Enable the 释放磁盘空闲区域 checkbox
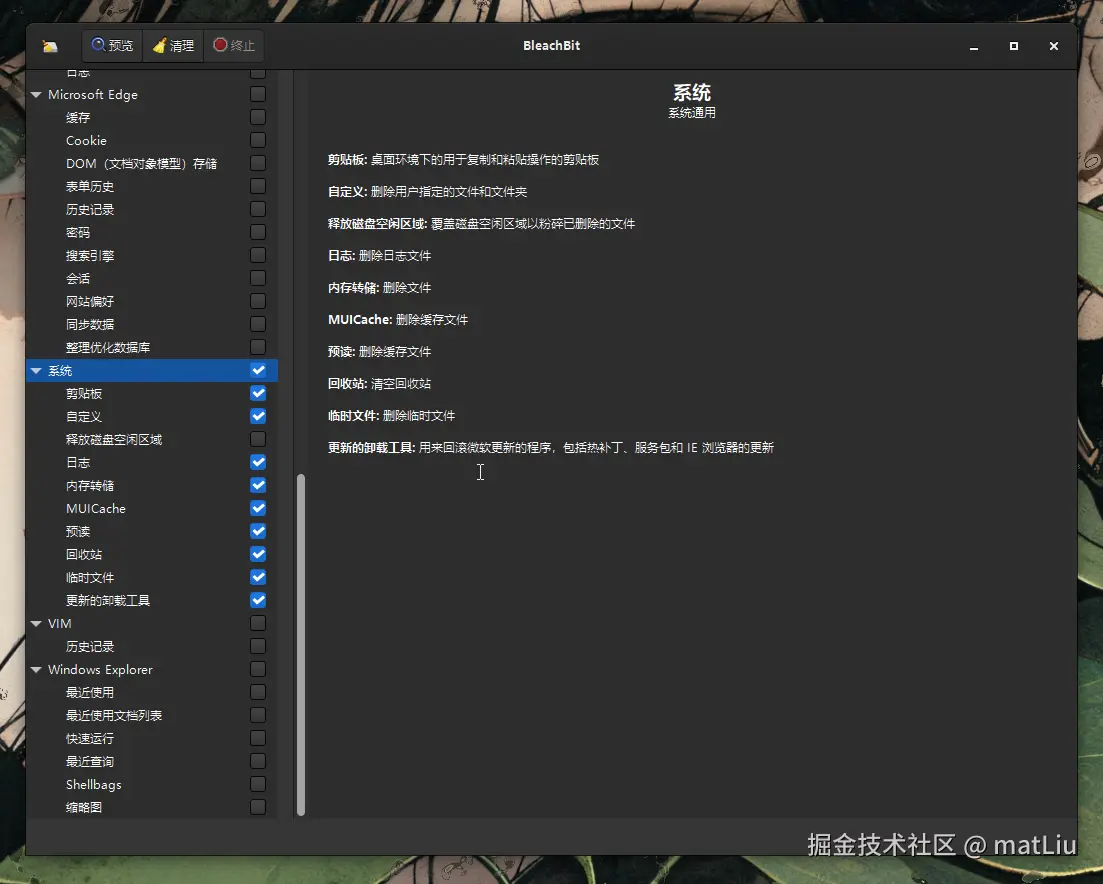The height and width of the screenshot is (884, 1103). coord(257,439)
